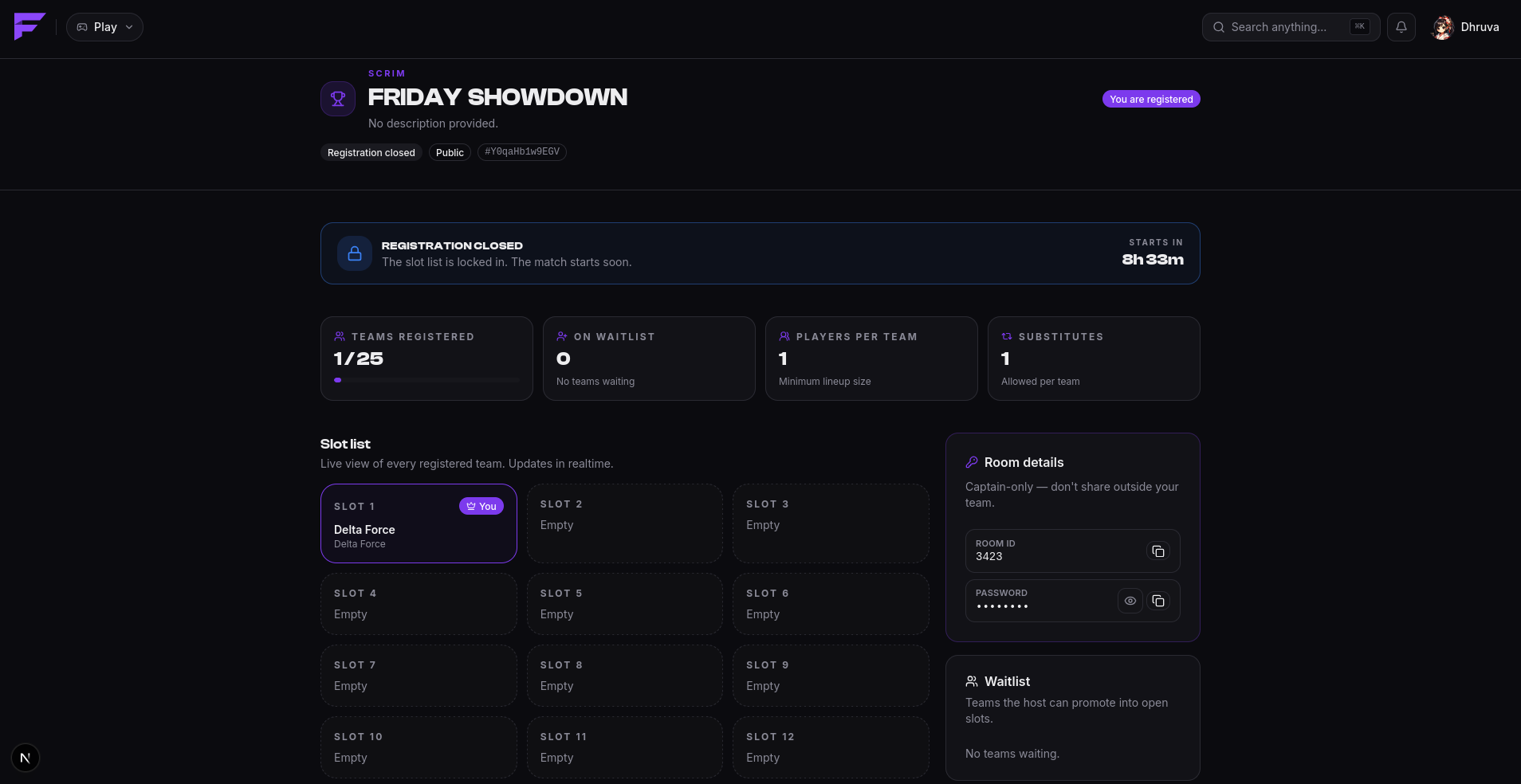Click the Registration closed tag
The image size is (1521, 784).
click(x=371, y=152)
